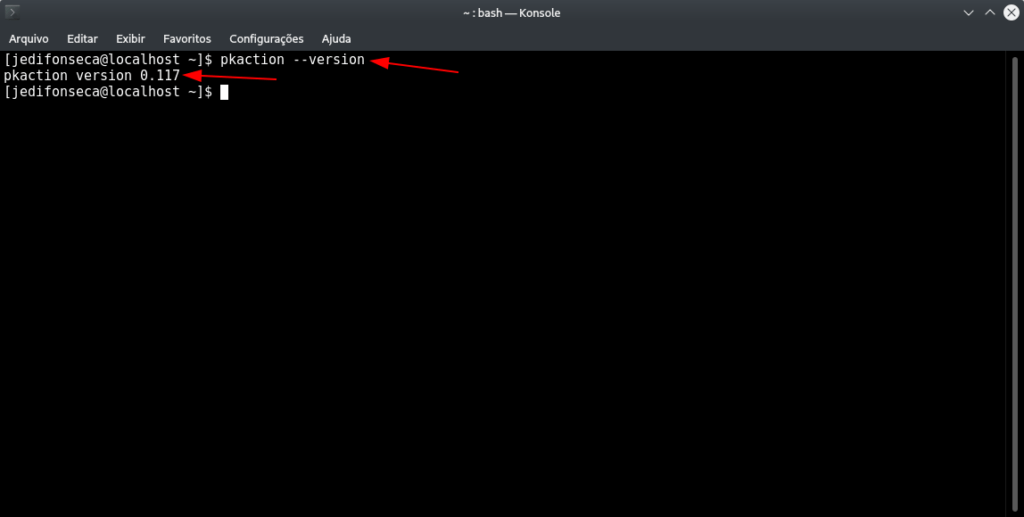Open the Editar menu
The image size is (1024, 517).
tap(82, 39)
